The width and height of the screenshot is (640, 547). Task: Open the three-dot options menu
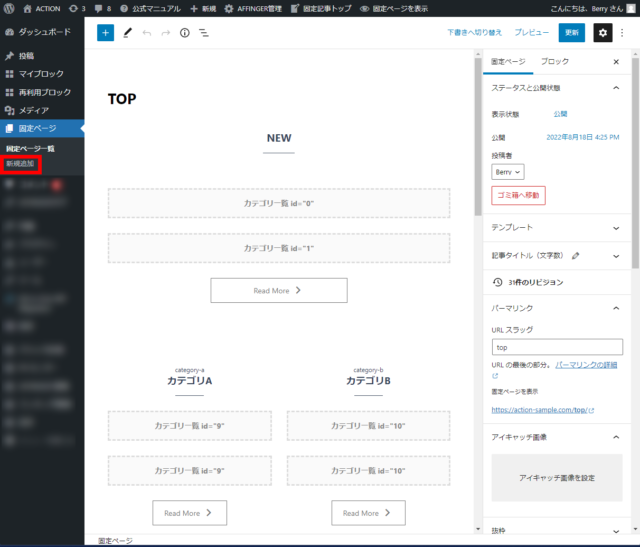coord(623,33)
